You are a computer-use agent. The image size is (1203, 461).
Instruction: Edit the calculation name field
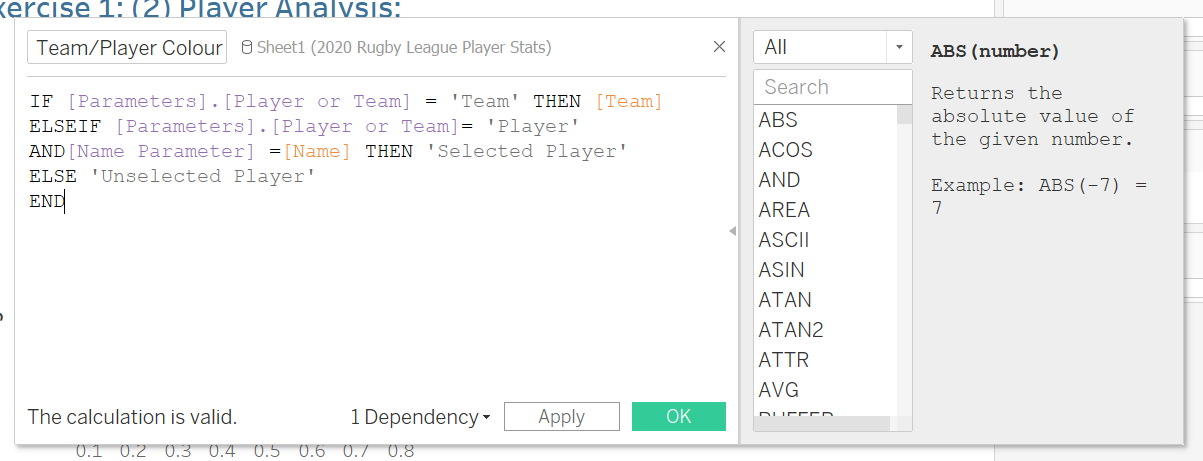127,47
